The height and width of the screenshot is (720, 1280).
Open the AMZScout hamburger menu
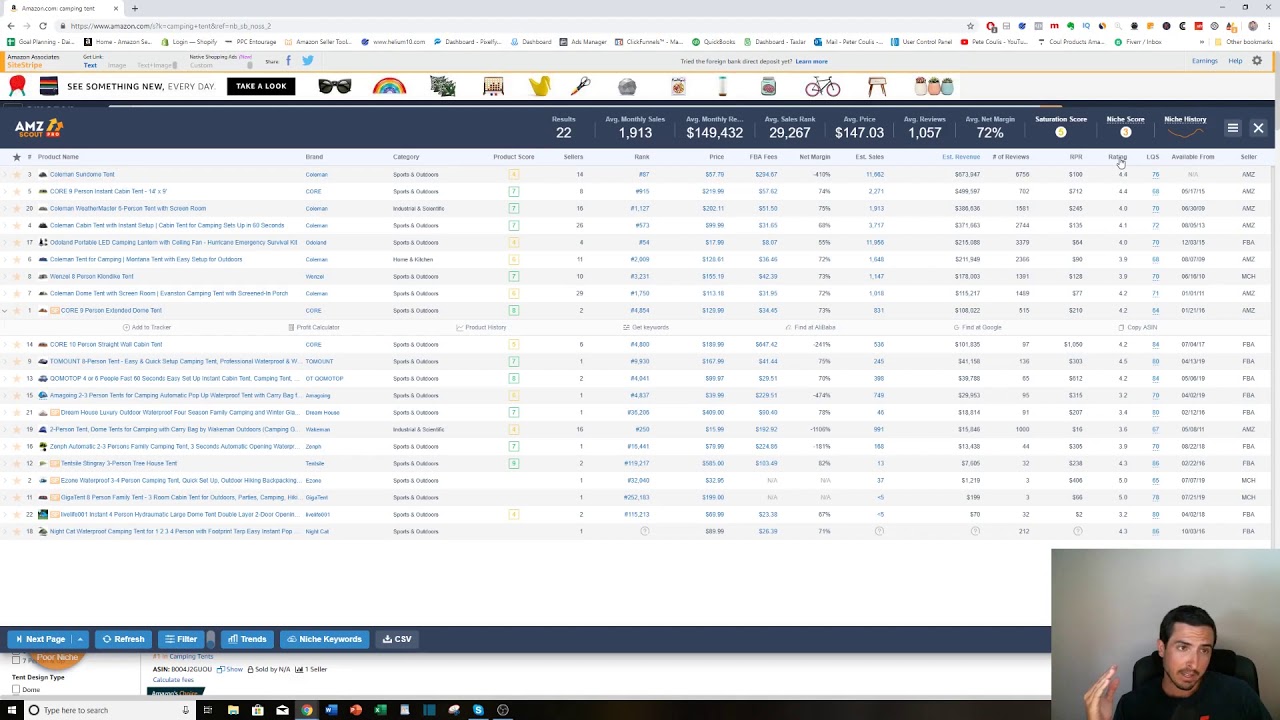[x=1233, y=128]
